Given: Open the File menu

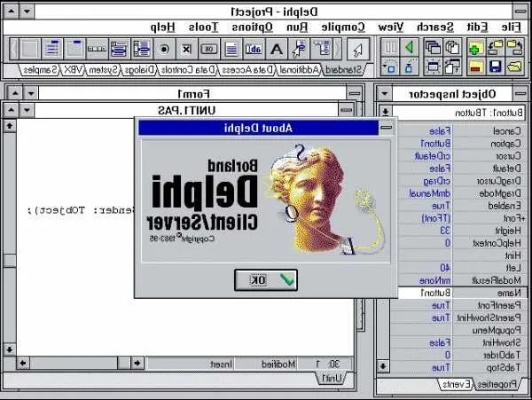Looking at the screenshot, I should point(511,27).
